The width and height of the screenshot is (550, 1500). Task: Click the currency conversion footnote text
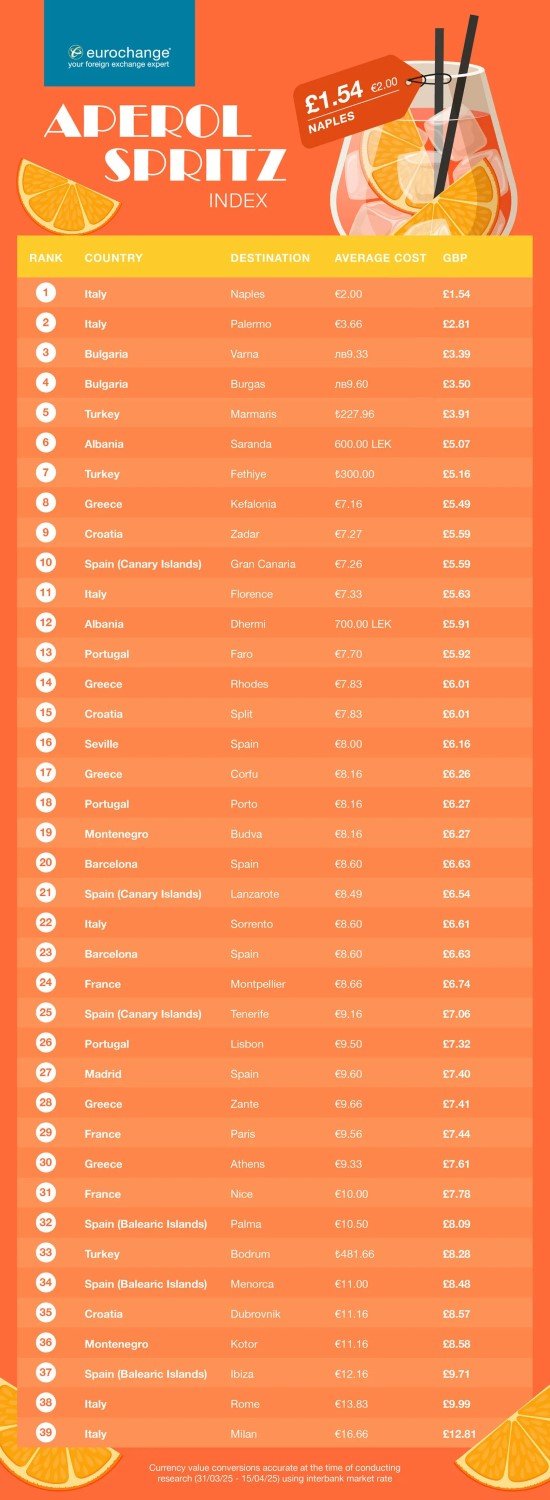click(x=275, y=1472)
